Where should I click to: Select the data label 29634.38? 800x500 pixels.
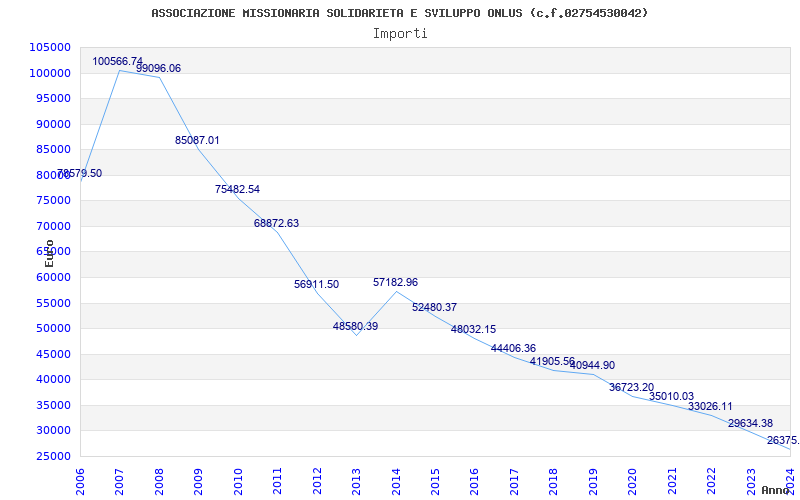751,423
